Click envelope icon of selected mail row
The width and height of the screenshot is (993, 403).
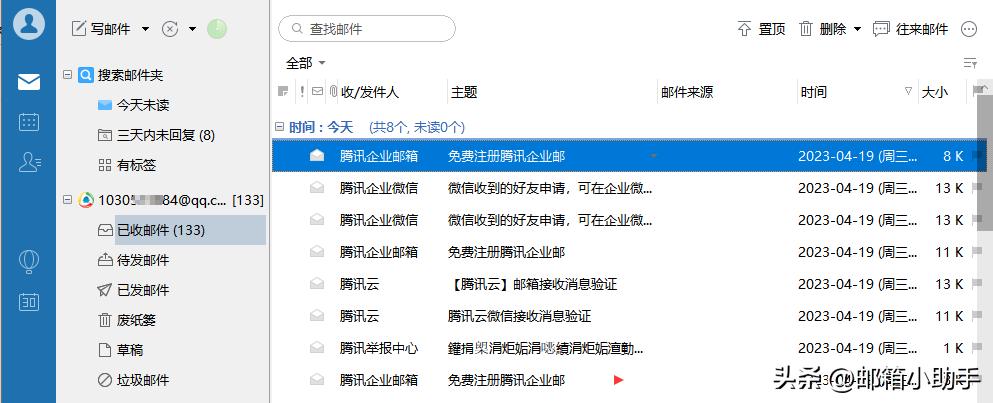click(317, 155)
